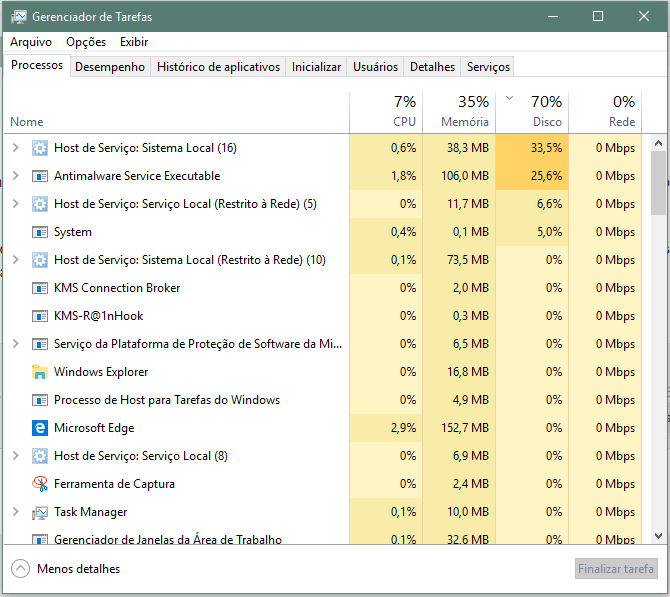Switch to Histórico de aplicativos tab
Viewport: 670px width, 597px height.
tap(218, 67)
